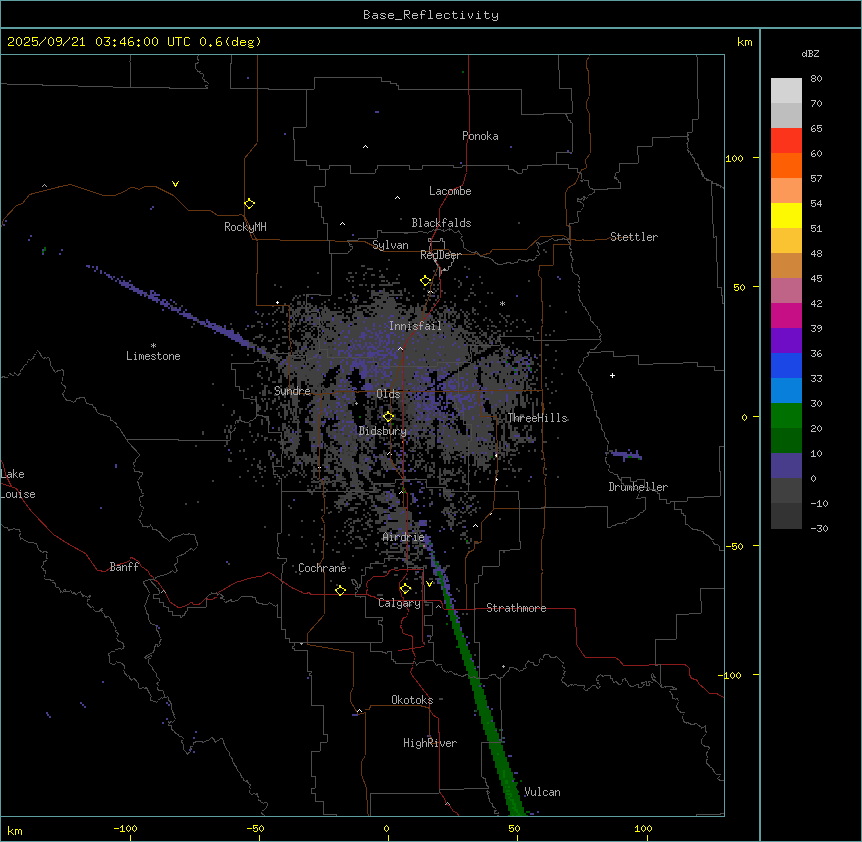Image resolution: width=862 pixels, height=842 pixels.
Task: Click the Stettler city label
Action: click(x=634, y=237)
